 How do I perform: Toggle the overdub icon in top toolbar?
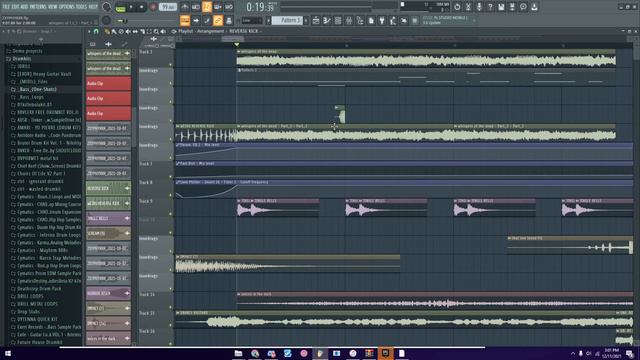point(218,7)
